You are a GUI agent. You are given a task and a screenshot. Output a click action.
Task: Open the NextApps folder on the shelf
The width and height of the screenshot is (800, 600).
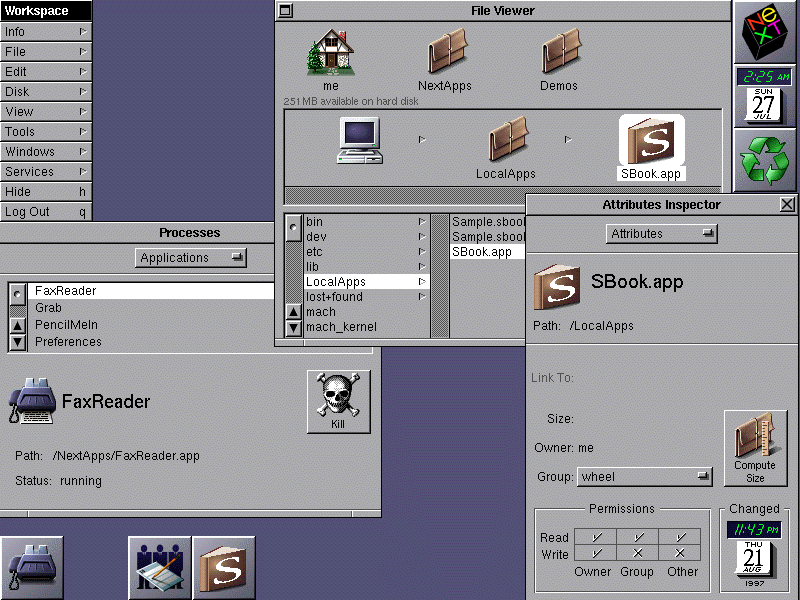point(446,51)
